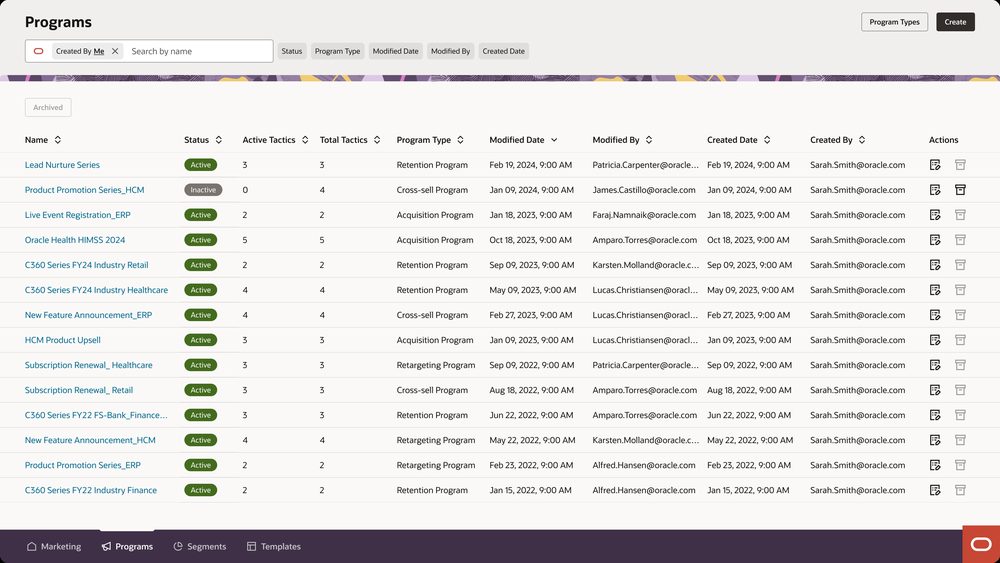This screenshot has height=563, width=1000.
Task: Edit the Live Event Registration_ERP program
Action: [935, 215]
